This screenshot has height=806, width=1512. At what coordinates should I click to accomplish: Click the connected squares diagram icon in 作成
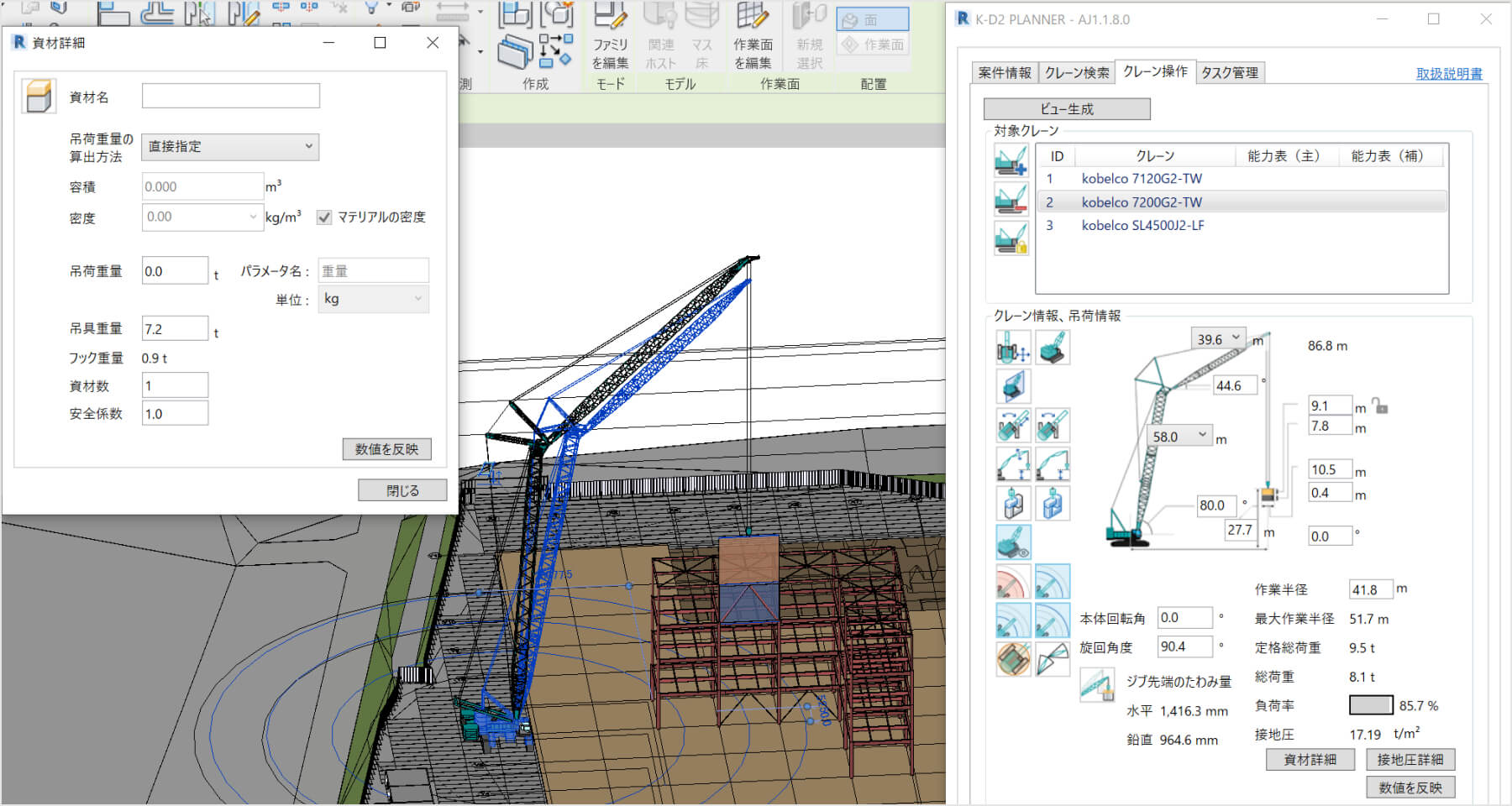pos(556,50)
